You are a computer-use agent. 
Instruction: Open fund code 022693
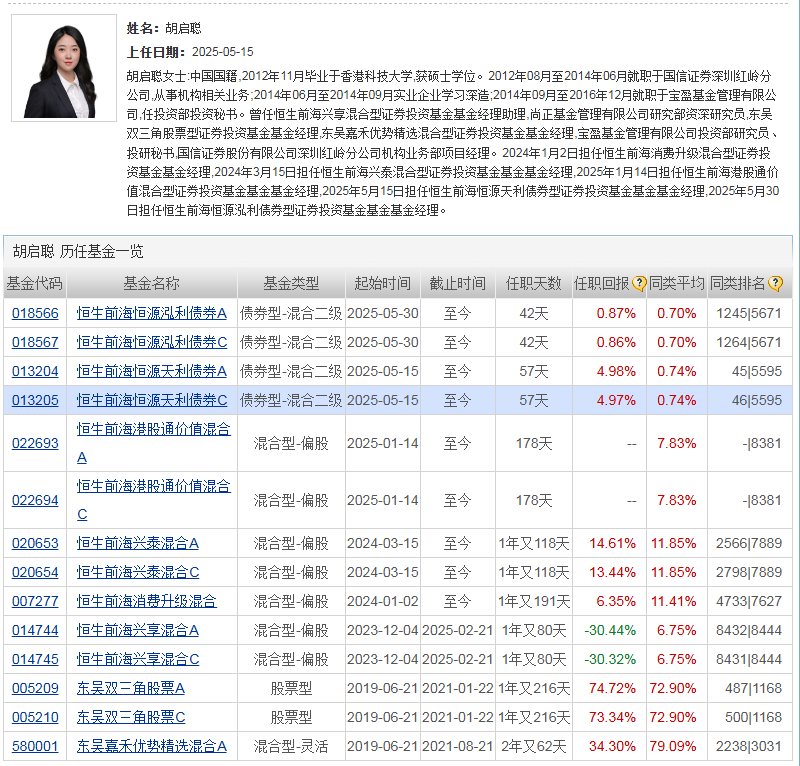click(35, 443)
